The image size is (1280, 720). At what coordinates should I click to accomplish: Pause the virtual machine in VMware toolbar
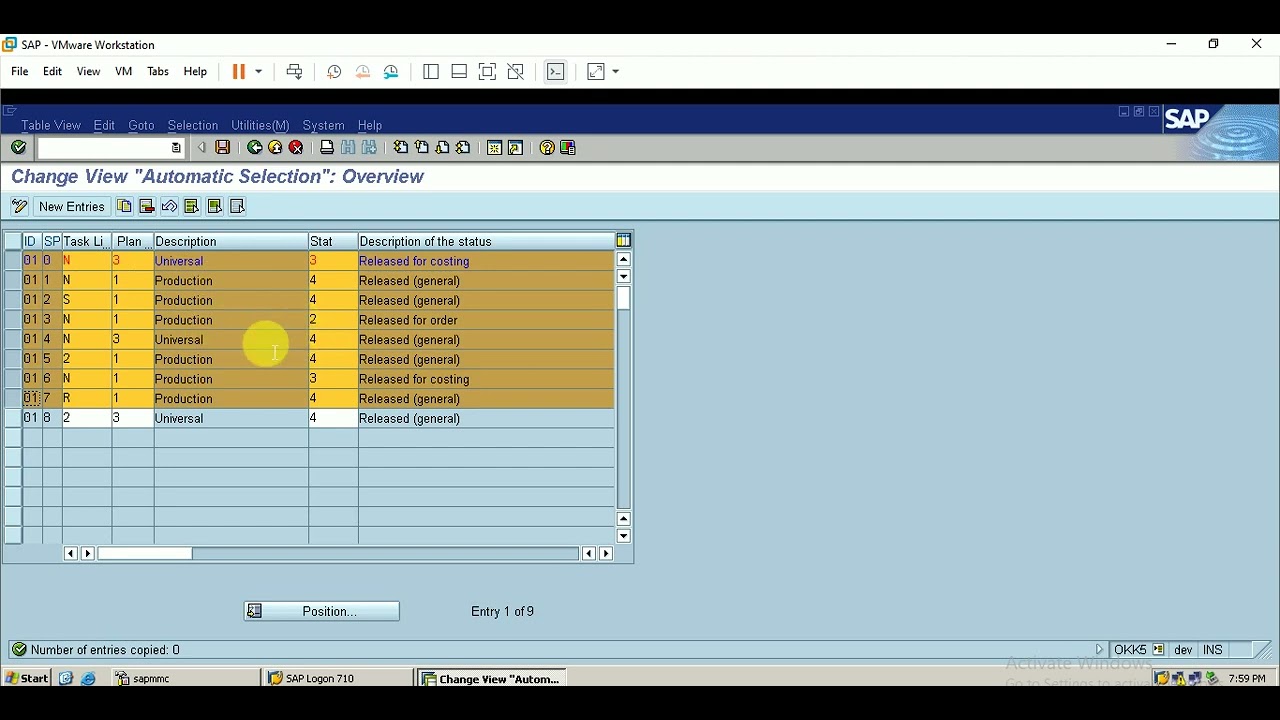click(239, 72)
